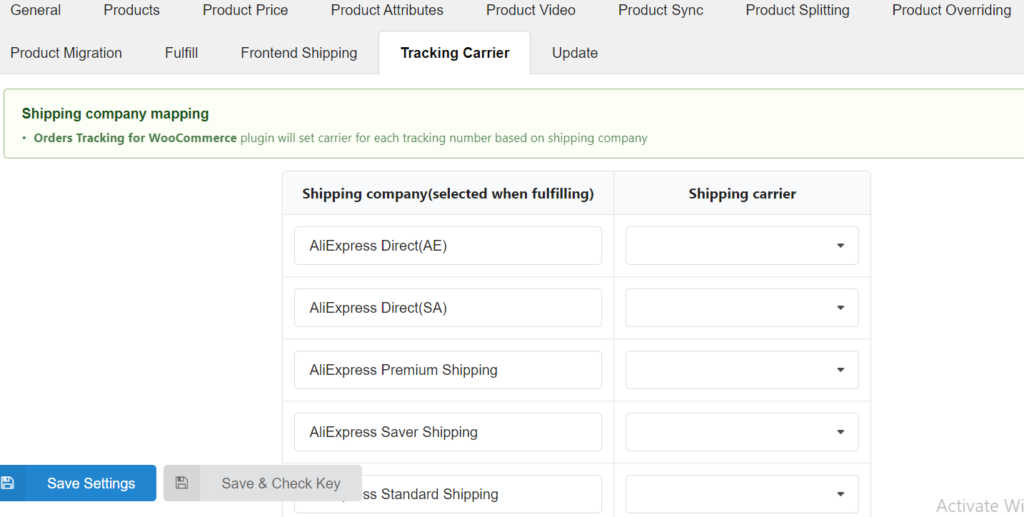Viewport: 1024px width, 517px height.
Task: Open carrier dropdown for Standard Shipping row
Action: (x=742, y=494)
